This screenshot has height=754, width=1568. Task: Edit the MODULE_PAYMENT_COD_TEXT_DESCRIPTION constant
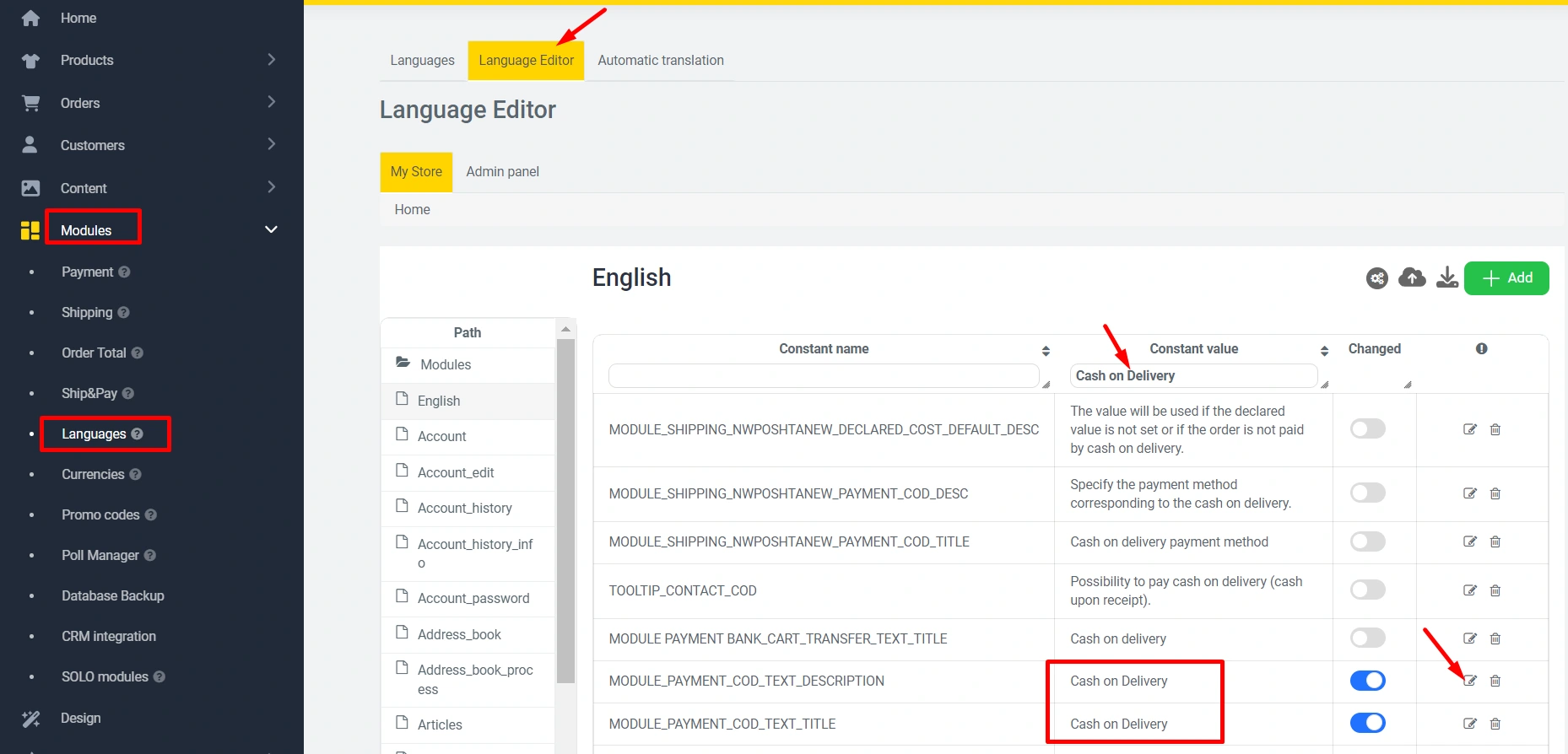click(1469, 681)
